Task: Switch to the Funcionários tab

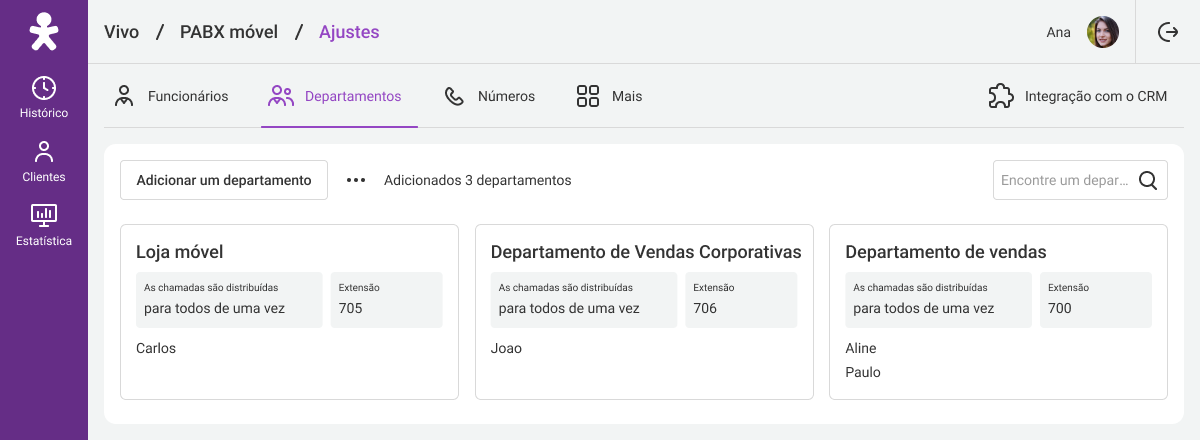Action: coord(171,97)
